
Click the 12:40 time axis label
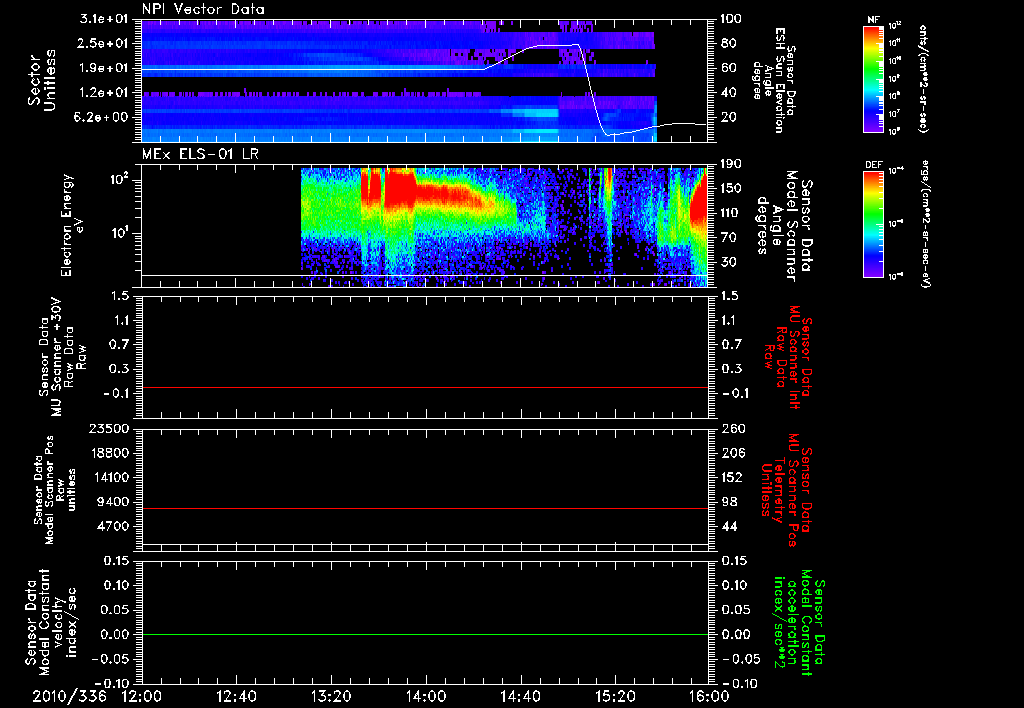tap(236, 696)
